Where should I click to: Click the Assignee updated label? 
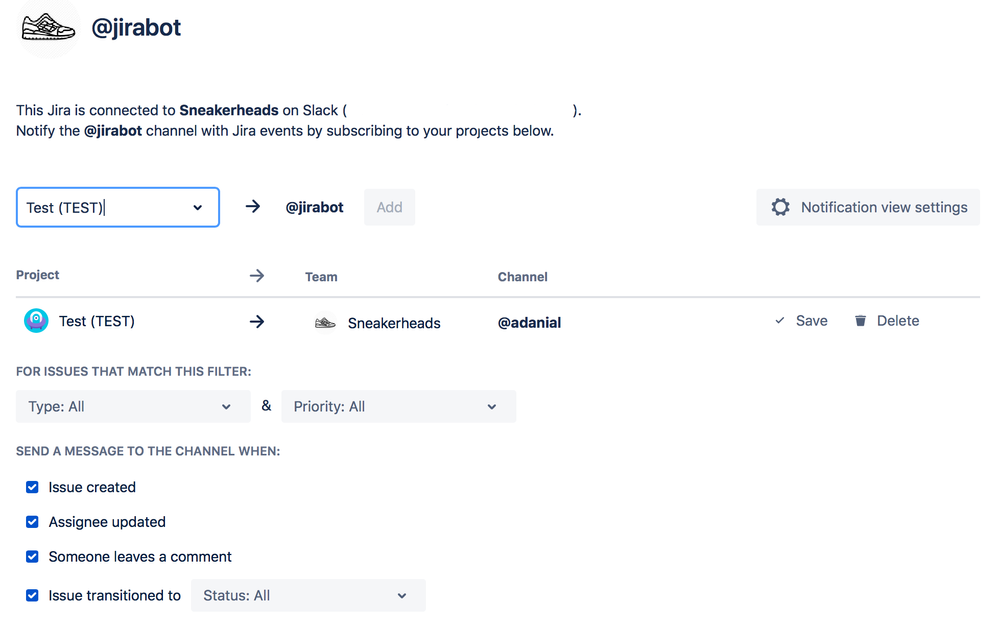point(107,522)
